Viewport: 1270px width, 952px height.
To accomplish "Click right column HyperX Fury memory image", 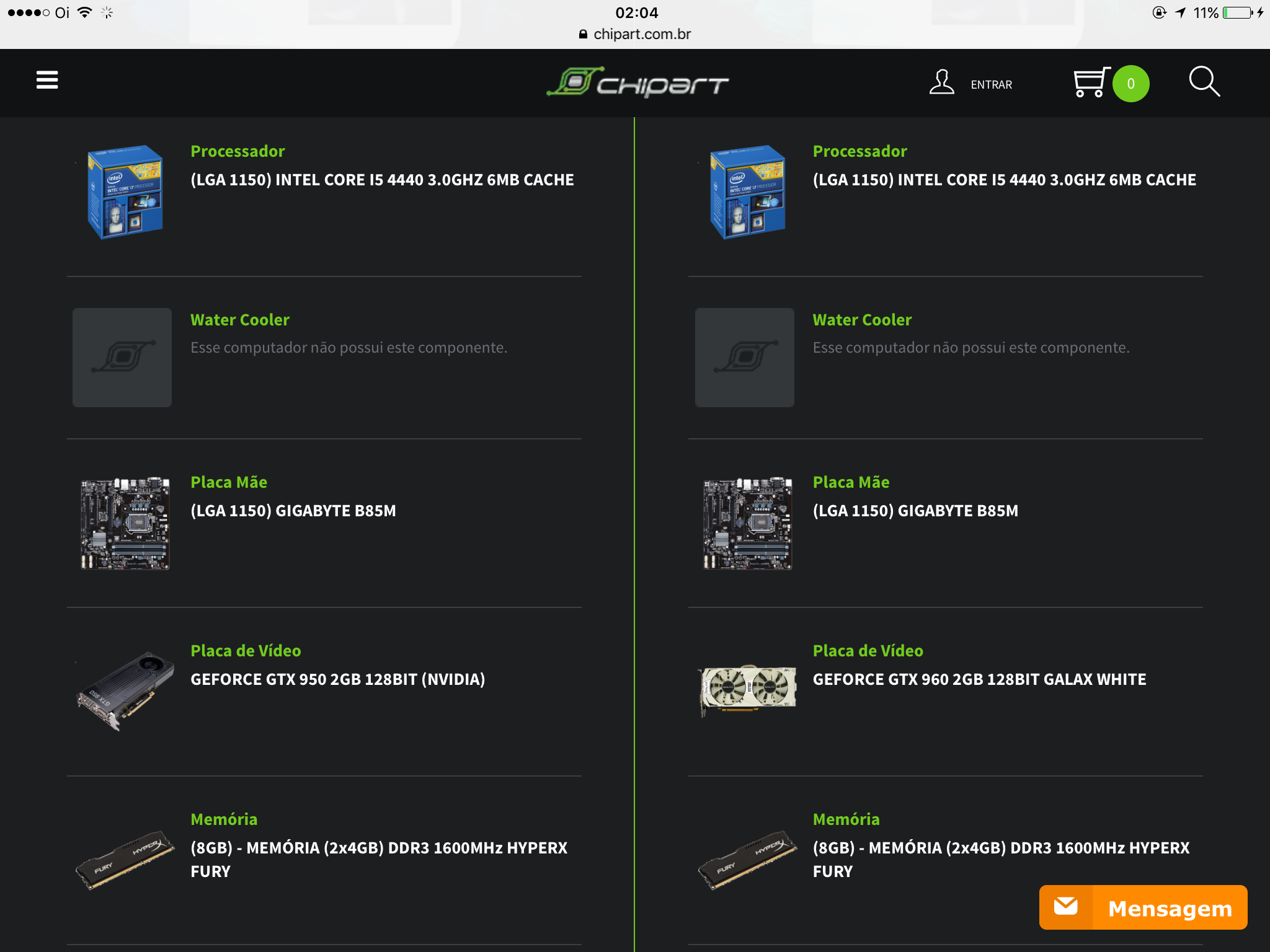I will (x=747, y=860).
